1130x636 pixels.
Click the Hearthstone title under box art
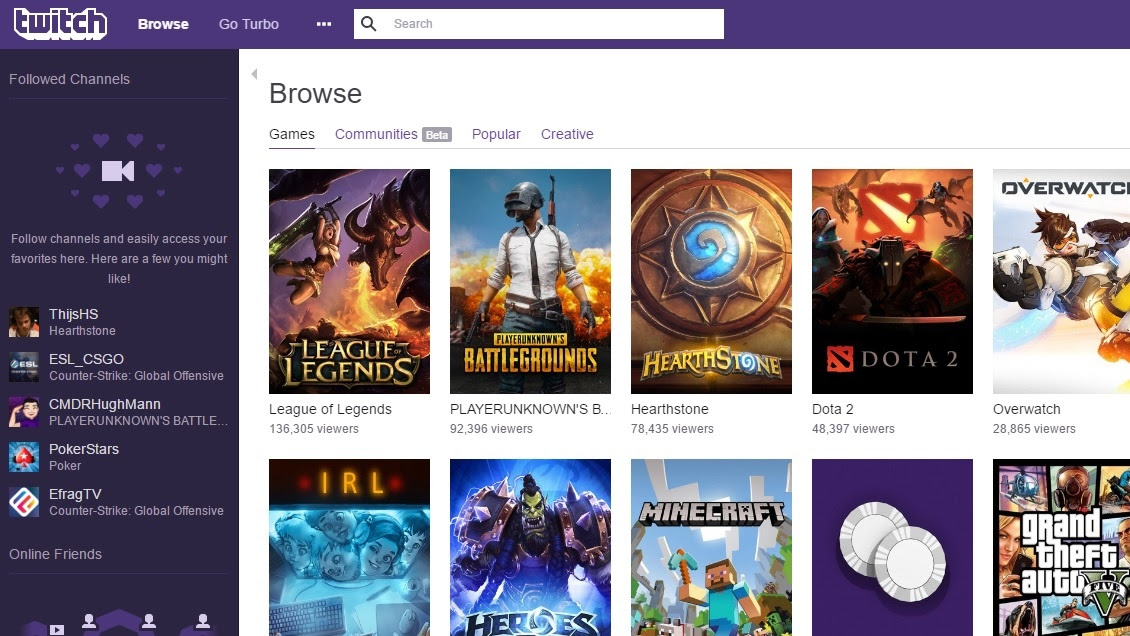pyautogui.click(x=669, y=409)
